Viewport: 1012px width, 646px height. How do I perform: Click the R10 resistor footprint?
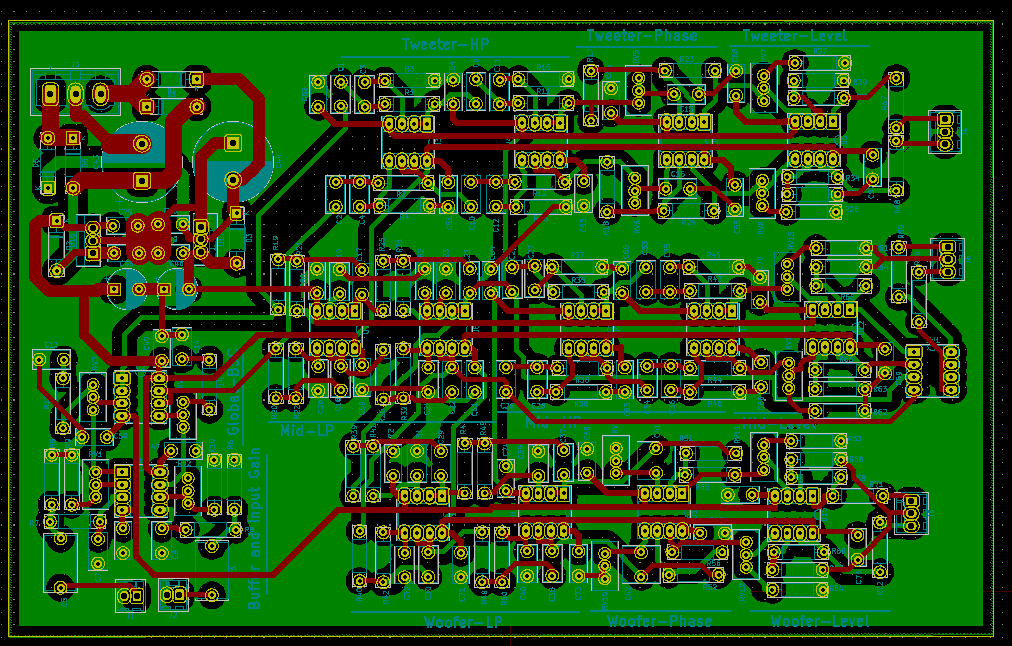pyautogui.click(x=214, y=485)
